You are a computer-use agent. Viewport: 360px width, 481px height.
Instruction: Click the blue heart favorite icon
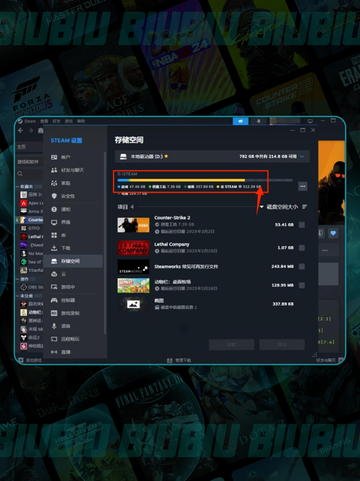pyautogui.click(x=333, y=233)
